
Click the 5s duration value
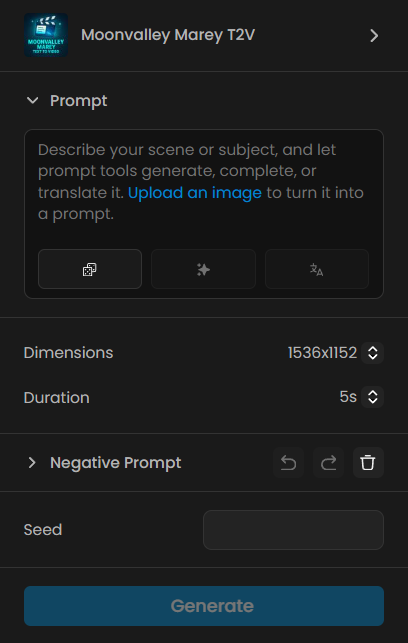click(348, 397)
